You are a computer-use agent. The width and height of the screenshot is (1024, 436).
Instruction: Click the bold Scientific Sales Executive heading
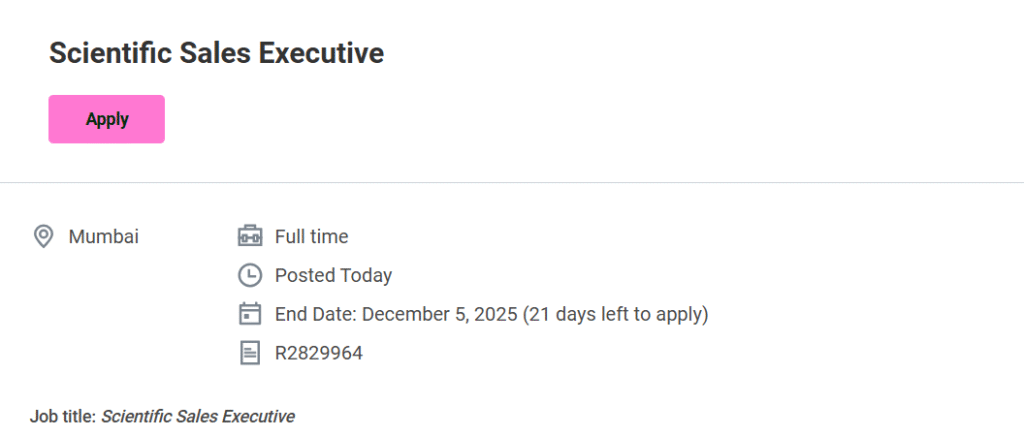point(216,53)
